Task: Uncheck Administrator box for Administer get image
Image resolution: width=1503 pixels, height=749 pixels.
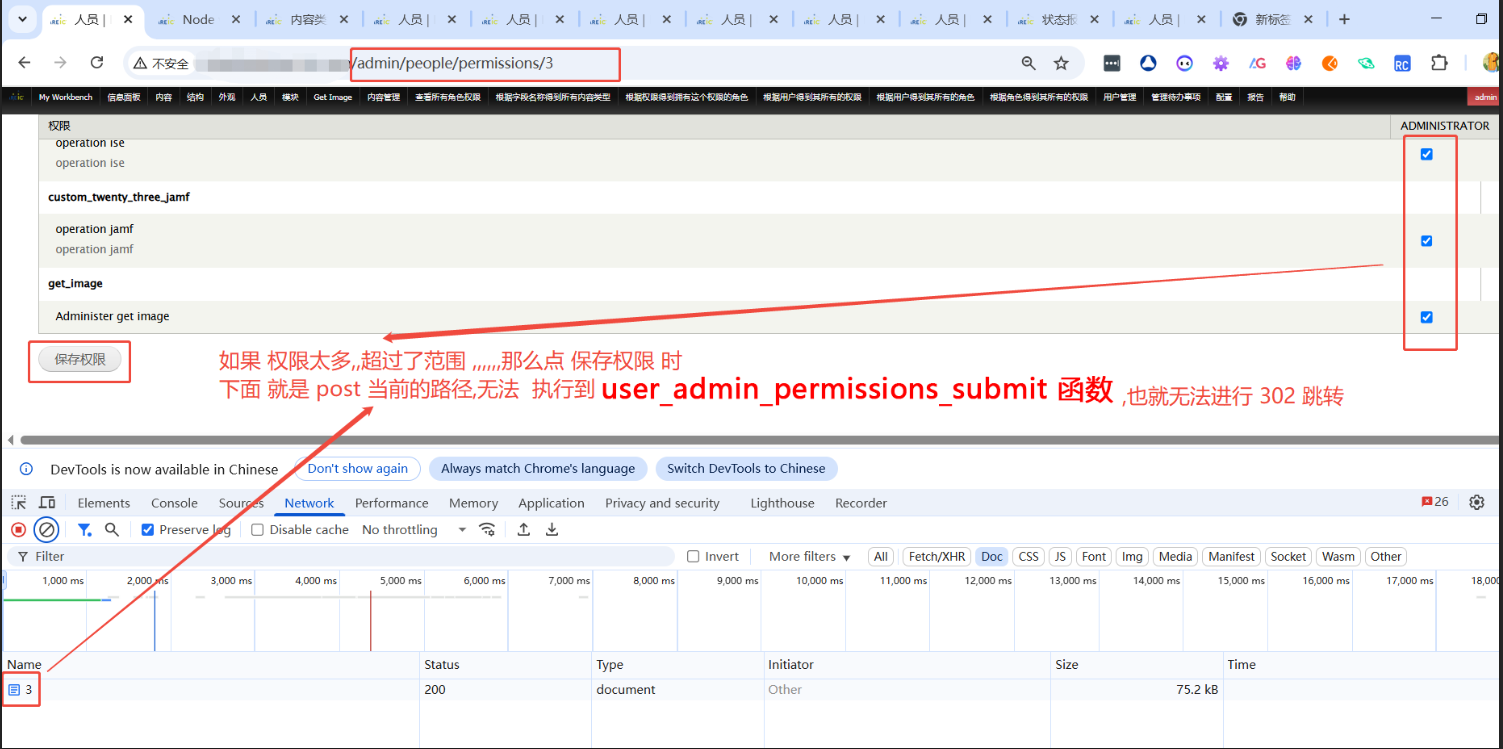Action: 1427,317
